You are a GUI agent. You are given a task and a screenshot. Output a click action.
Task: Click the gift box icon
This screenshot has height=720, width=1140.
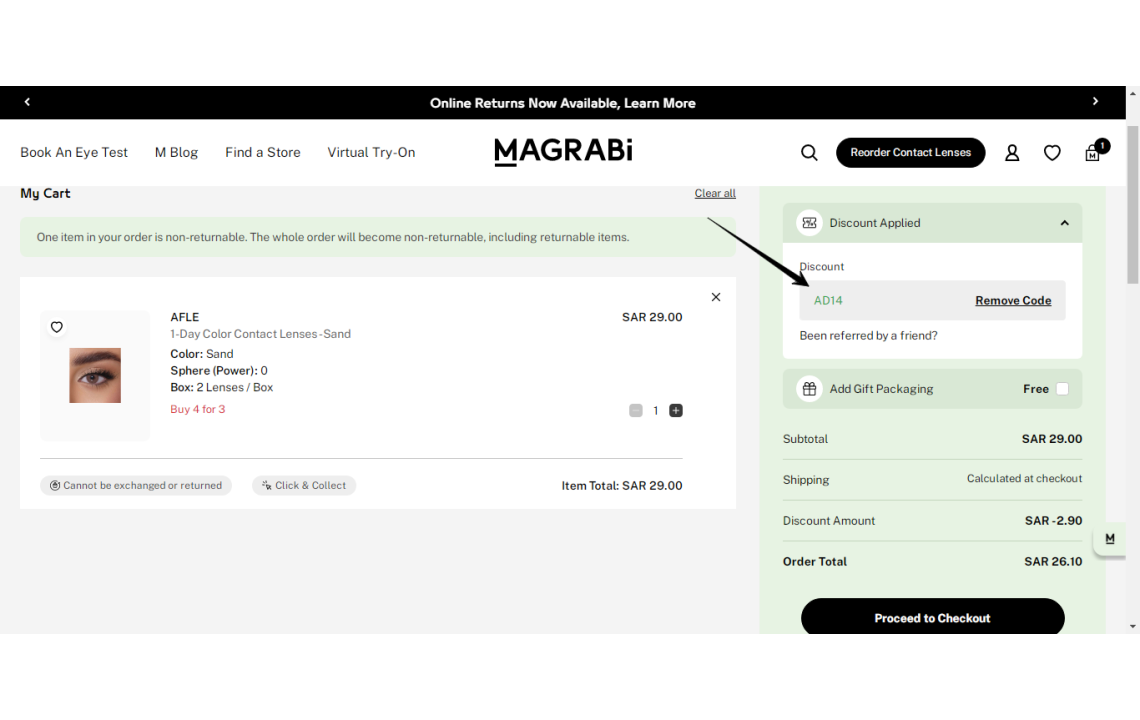click(809, 389)
